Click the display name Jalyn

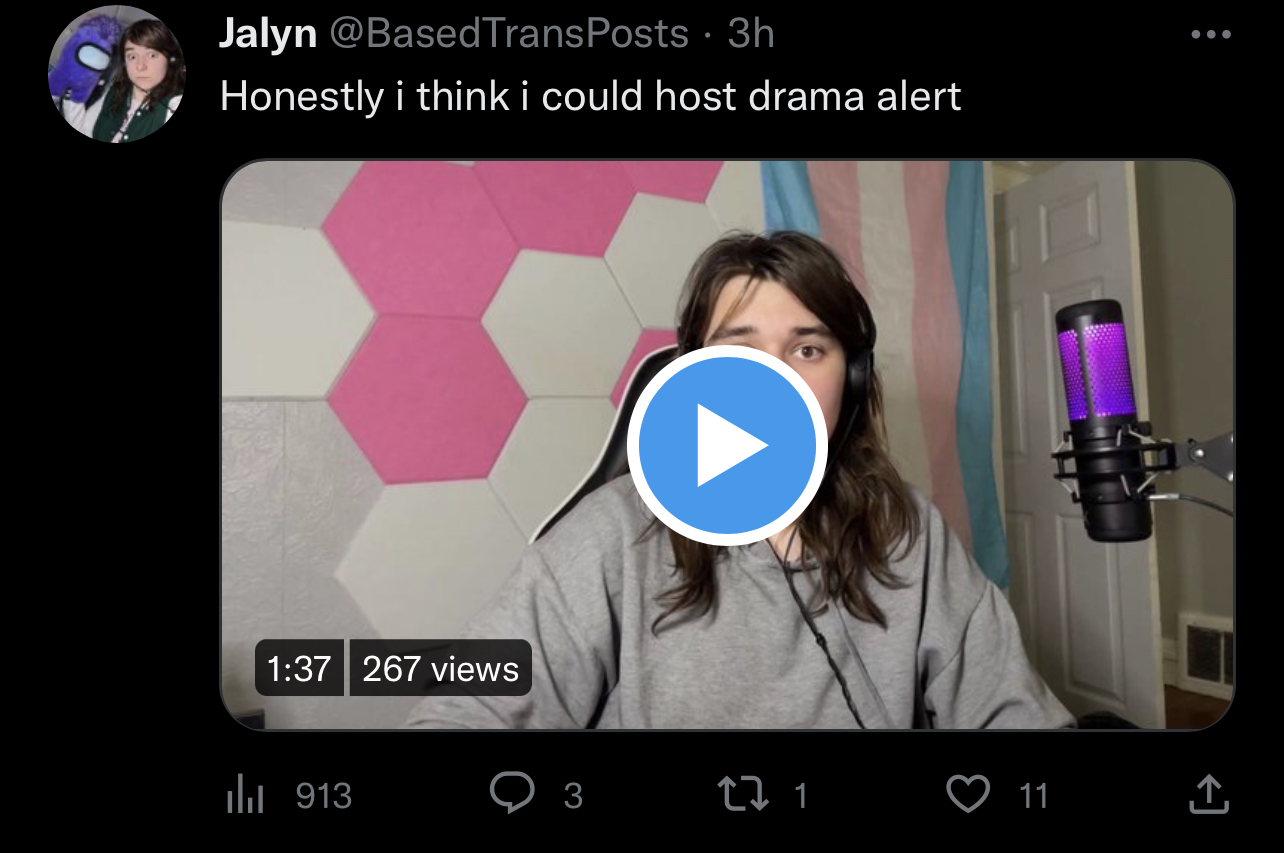[267, 34]
